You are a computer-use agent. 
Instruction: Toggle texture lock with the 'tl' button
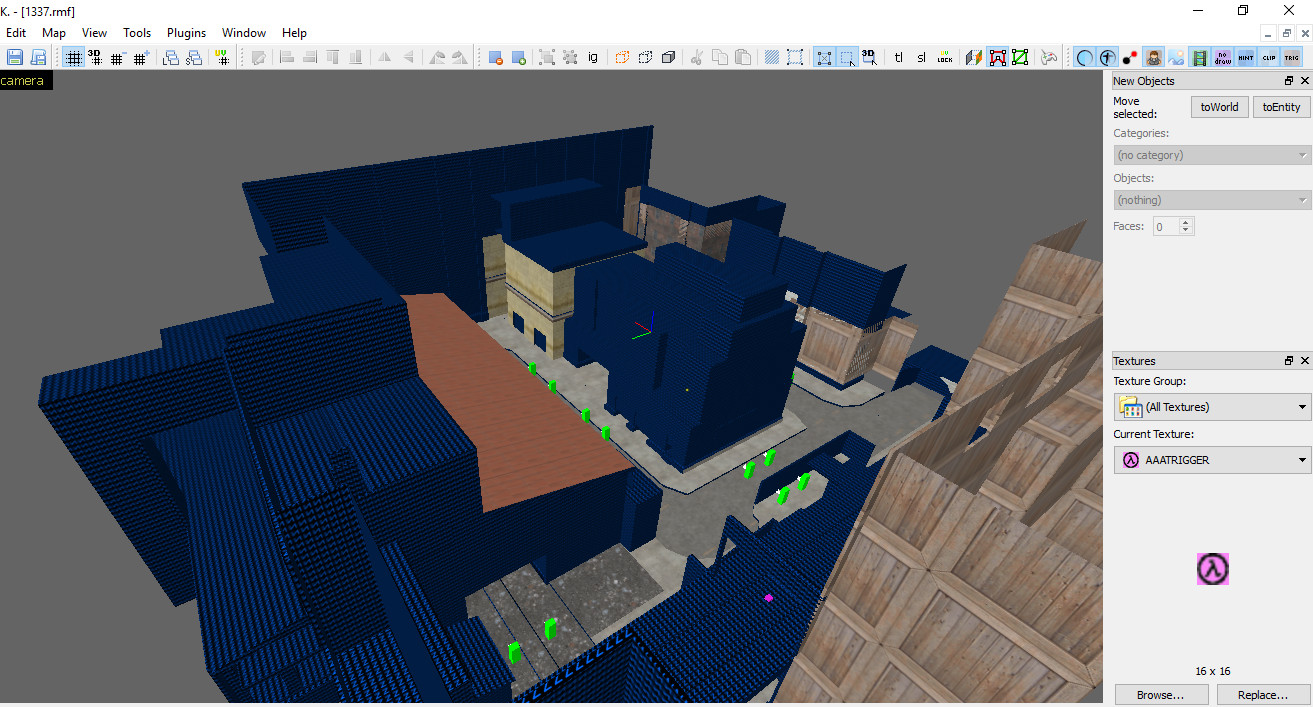(898, 57)
